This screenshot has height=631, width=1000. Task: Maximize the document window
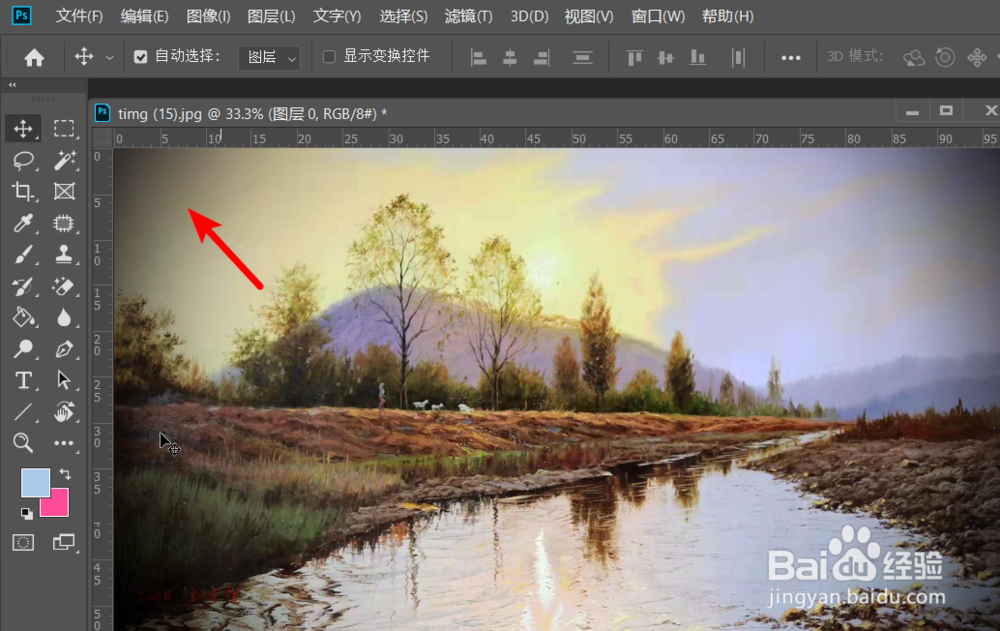tap(946, 111)
